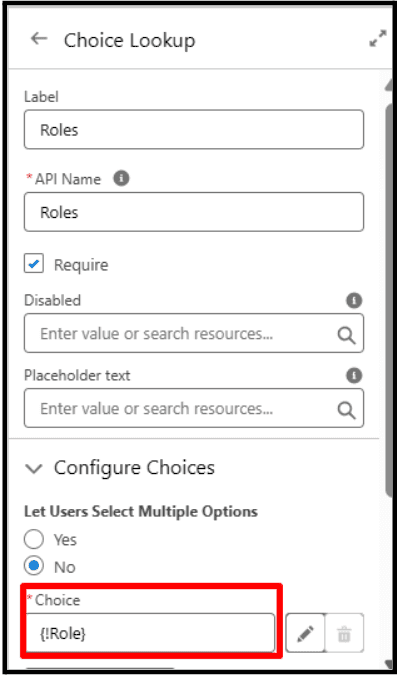Expand the panel with the diagonal arrows icon

378,38
